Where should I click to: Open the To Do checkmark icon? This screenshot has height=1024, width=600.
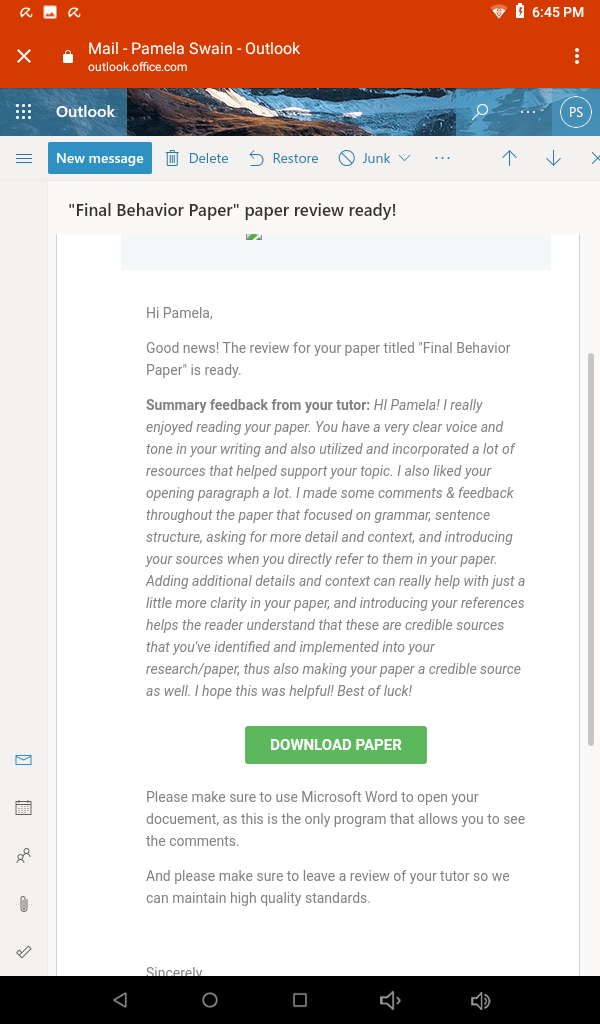pyautogui.click(x=24, y=952)
